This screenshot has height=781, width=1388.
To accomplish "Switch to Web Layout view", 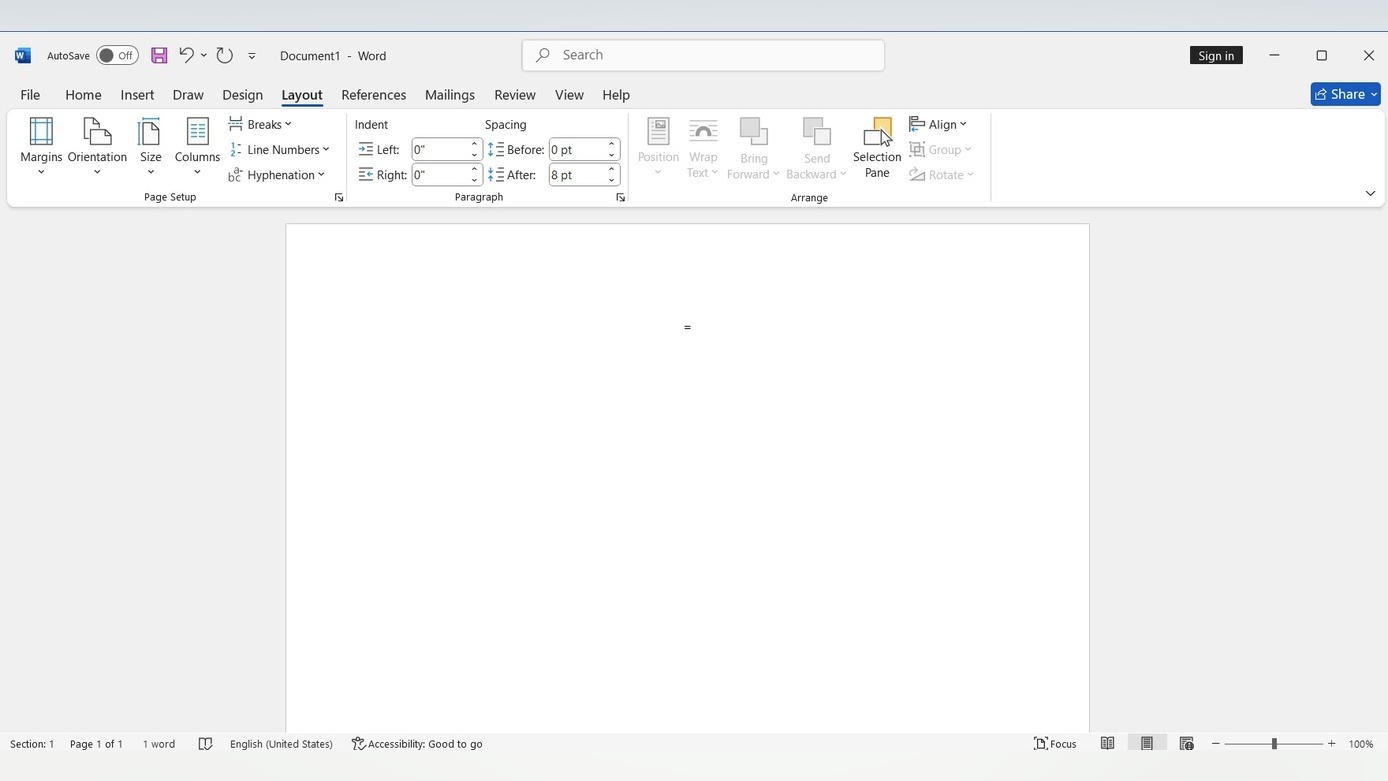I will (1186, 743).
